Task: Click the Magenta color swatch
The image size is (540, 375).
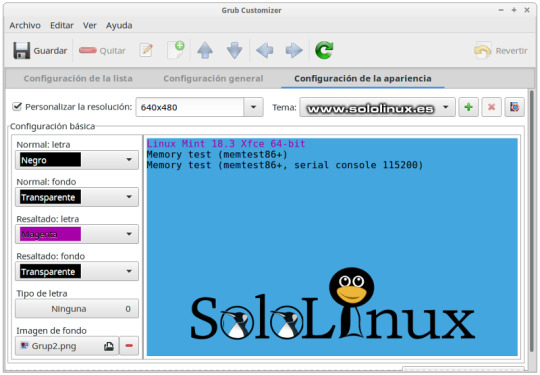Action: point(50,234)
